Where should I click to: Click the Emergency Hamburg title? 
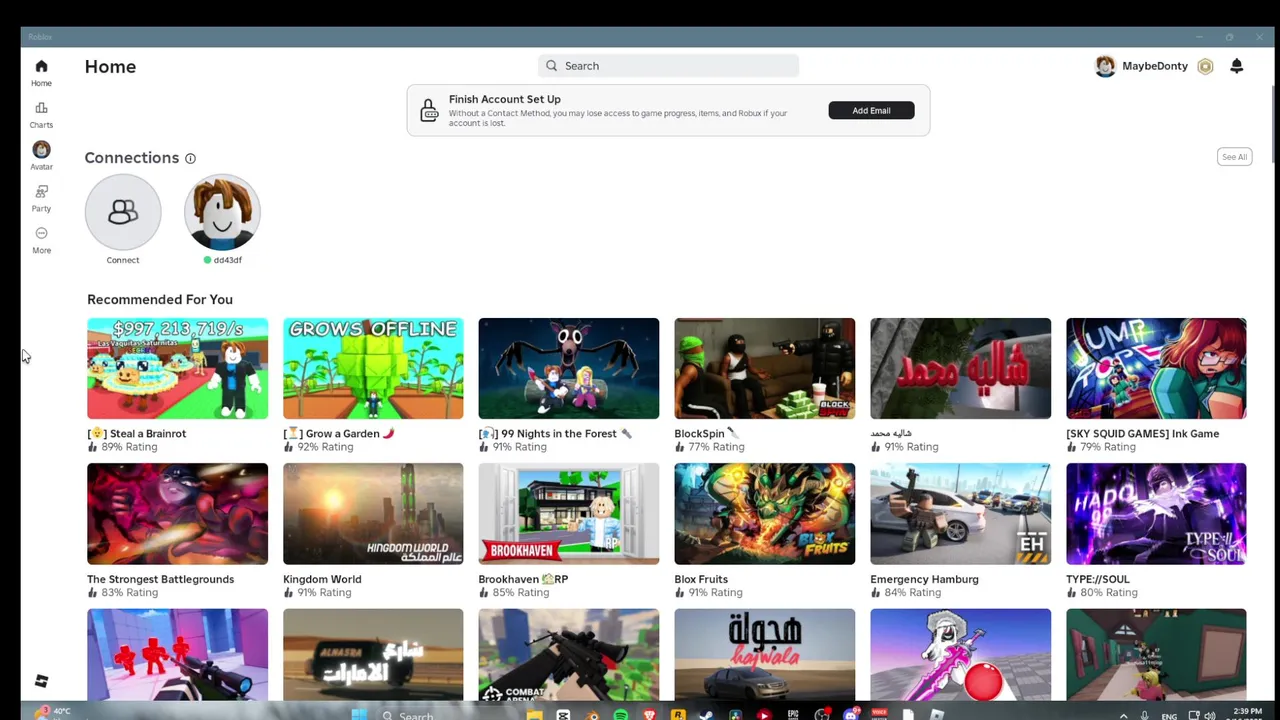click(924, 579)
